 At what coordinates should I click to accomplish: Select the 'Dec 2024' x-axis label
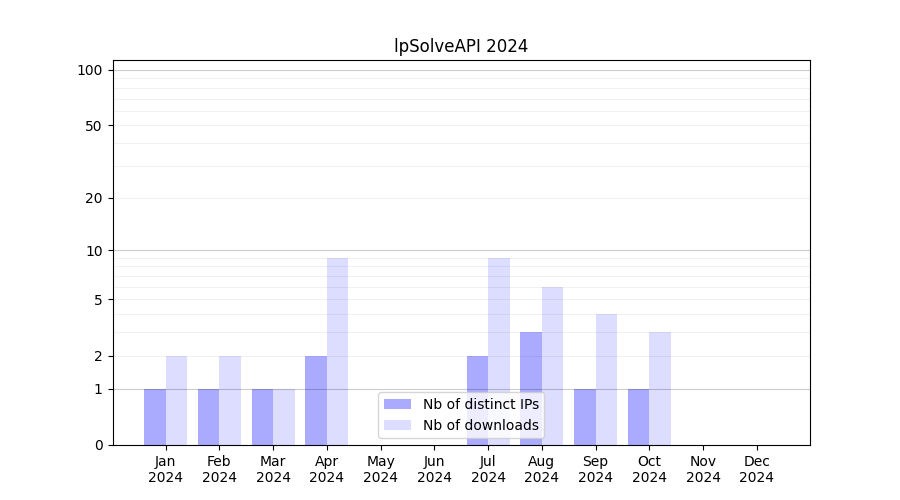click(x=756, y=469)
